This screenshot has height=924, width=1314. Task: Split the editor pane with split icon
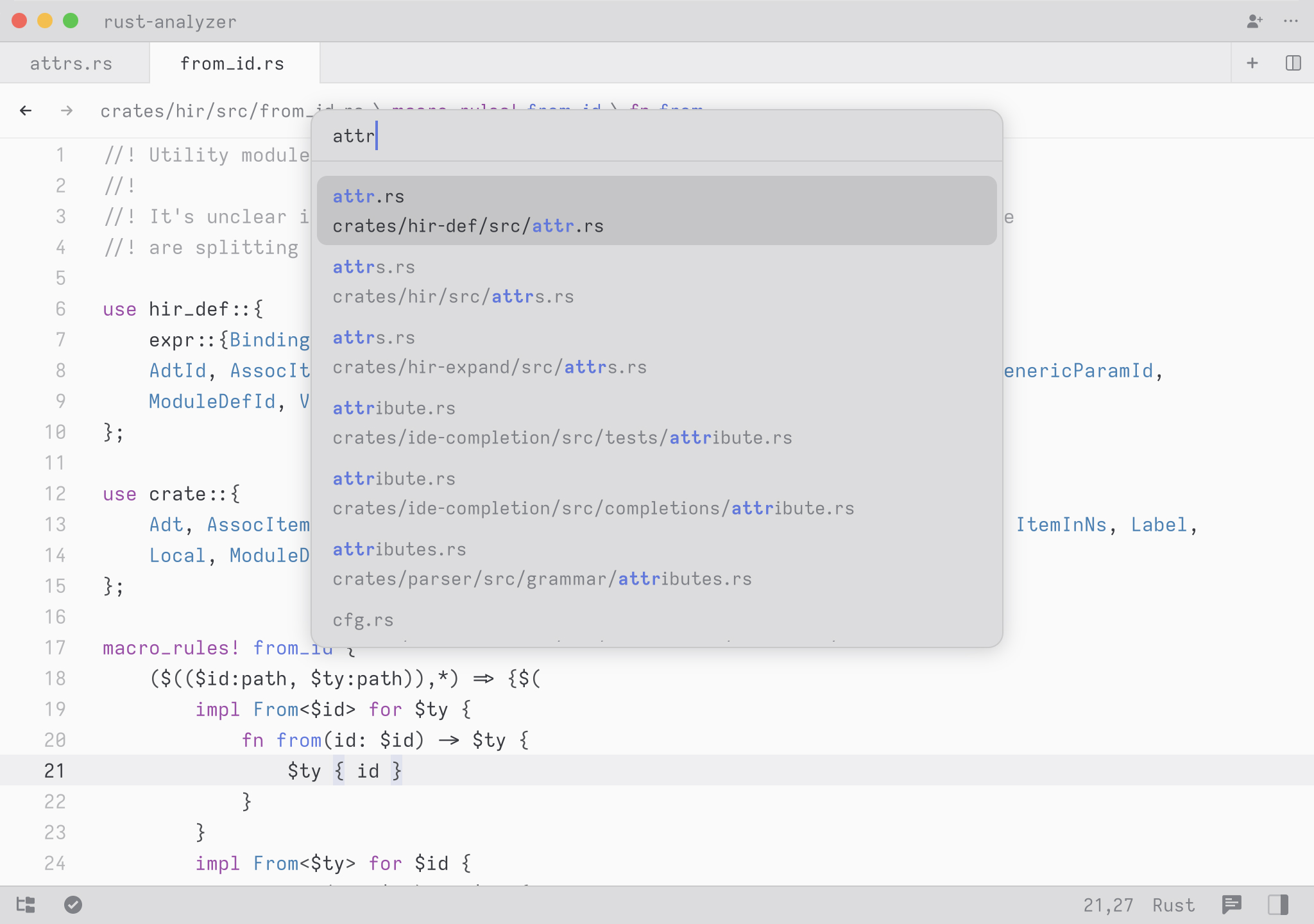[1293, 63]
